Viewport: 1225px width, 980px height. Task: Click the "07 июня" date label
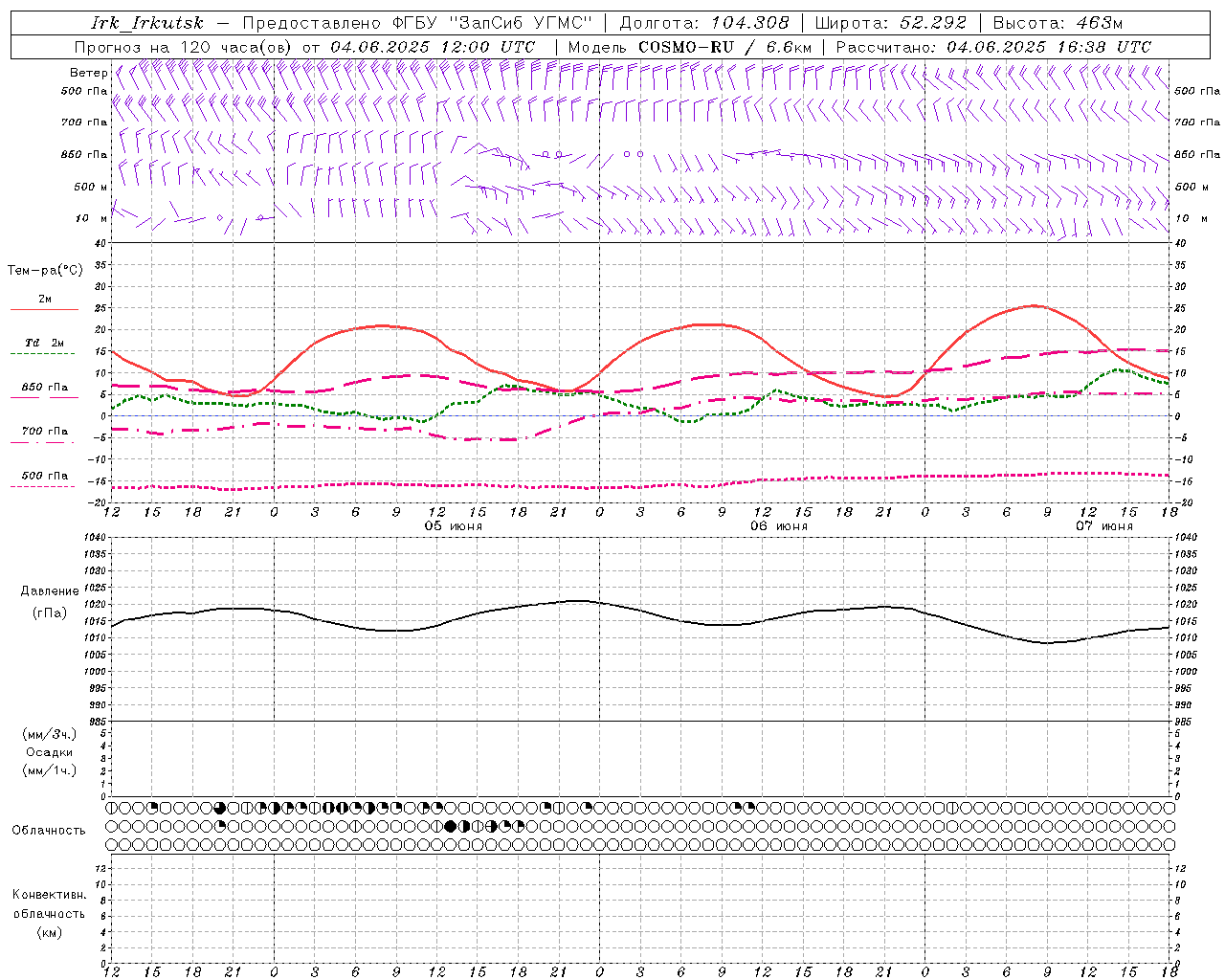click(1104, 526)
